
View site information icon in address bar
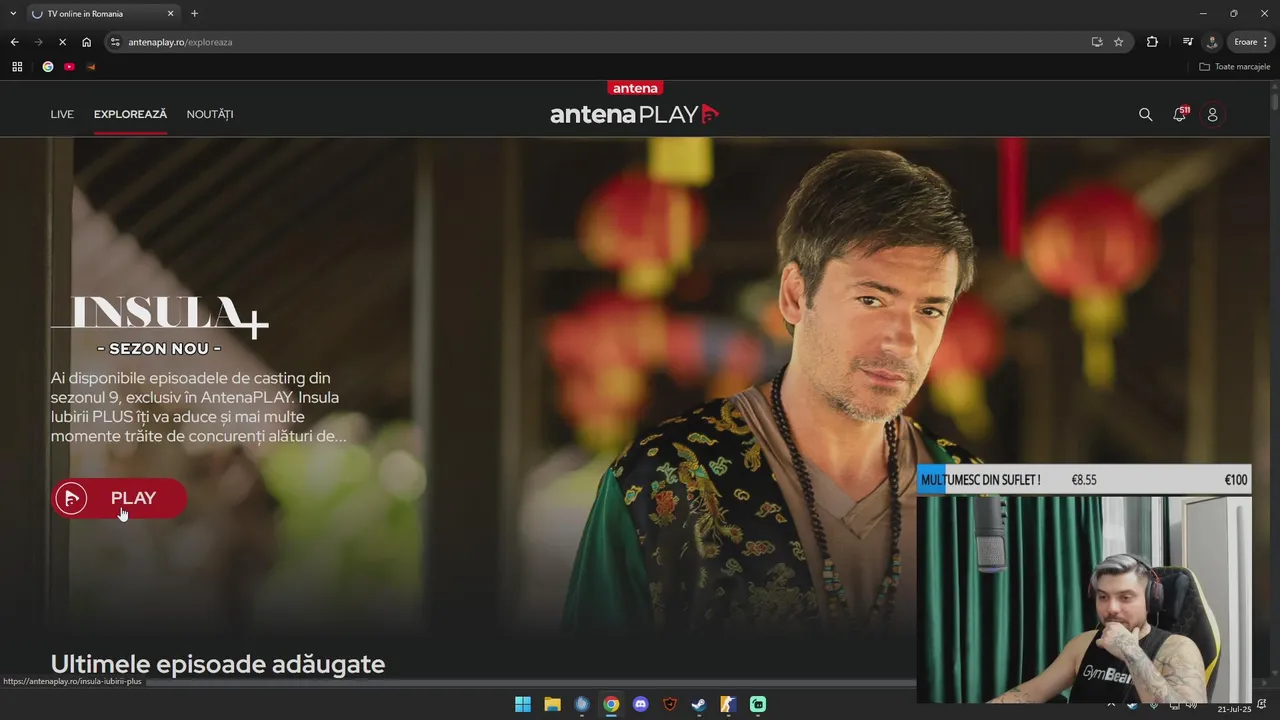coord(116,42)
